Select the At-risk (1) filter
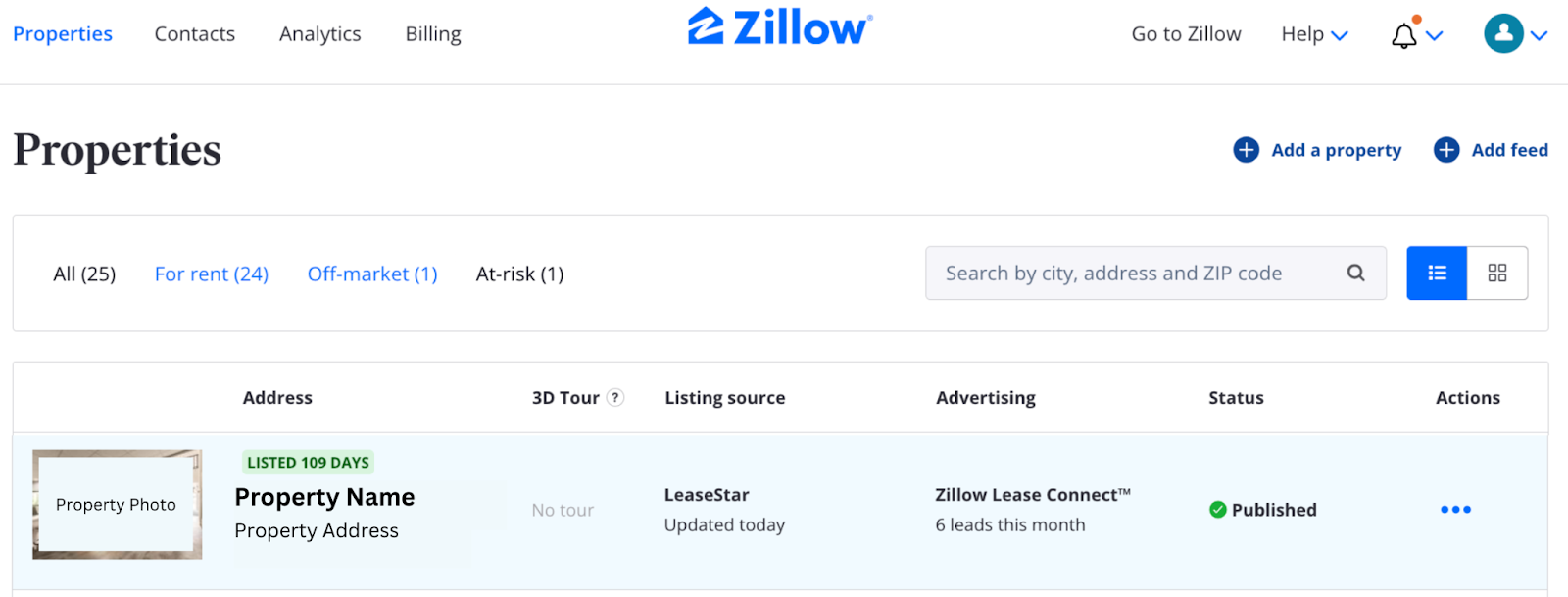The height and width of the screenshot is (597, 1568). [x=518, y=274]
